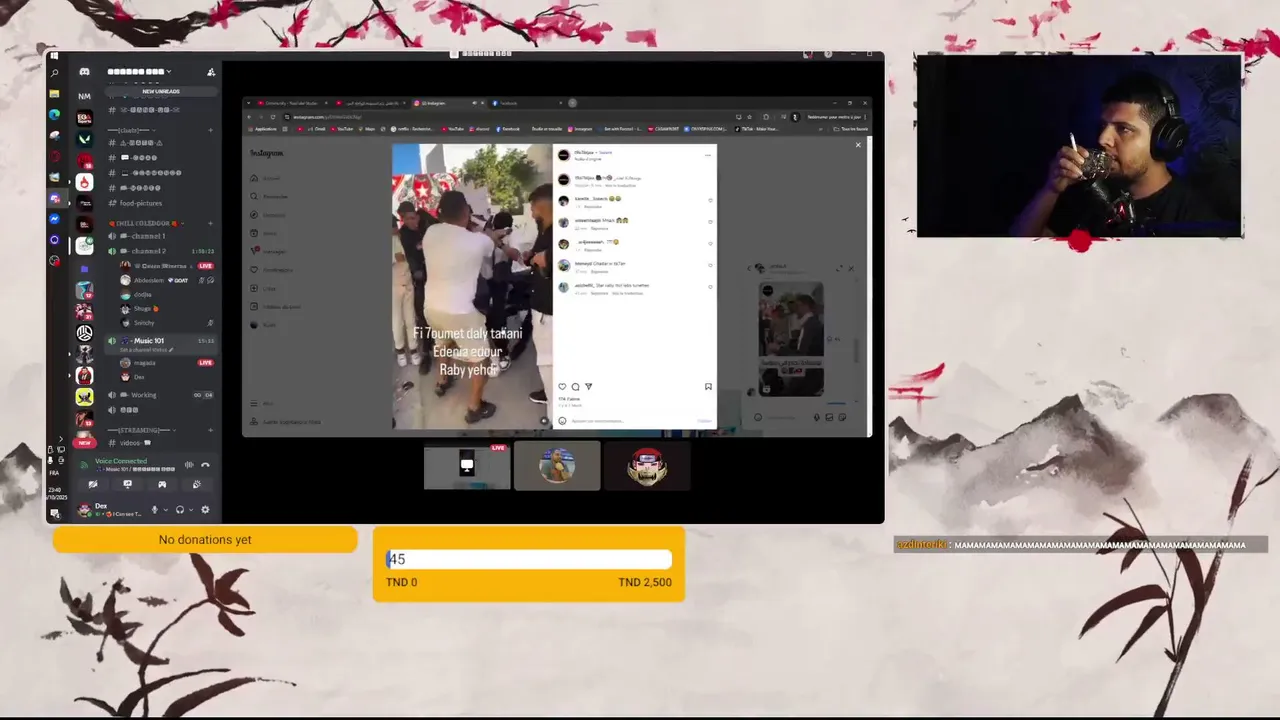
Task: Share the Instagram post via paper-plane icon
Action: point(588,386)
